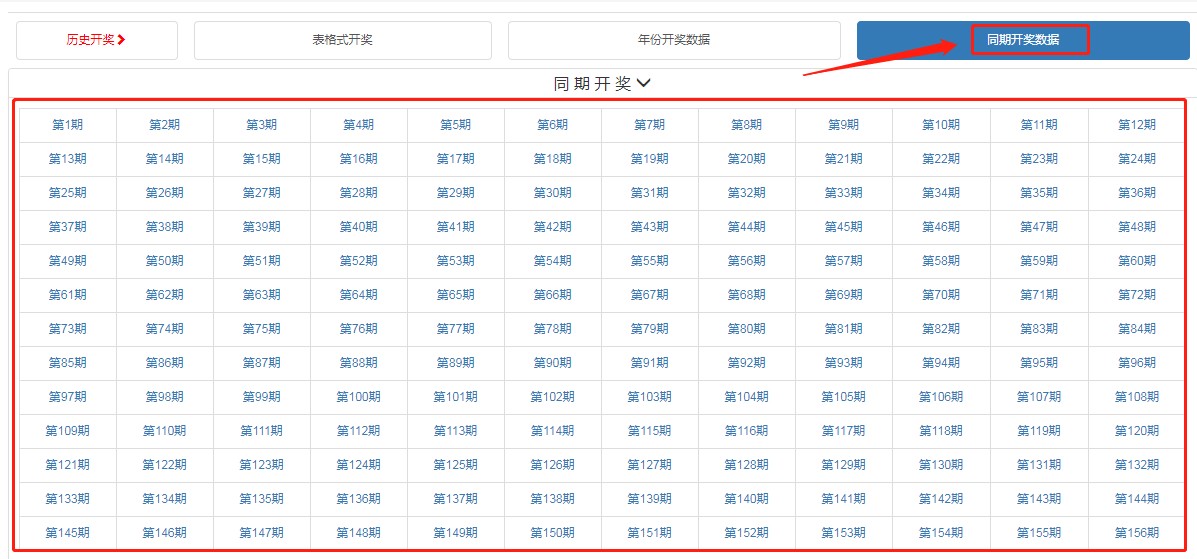The image size is (1197, 559).
Task: Open period 第12期
Action: point(1137,125)
